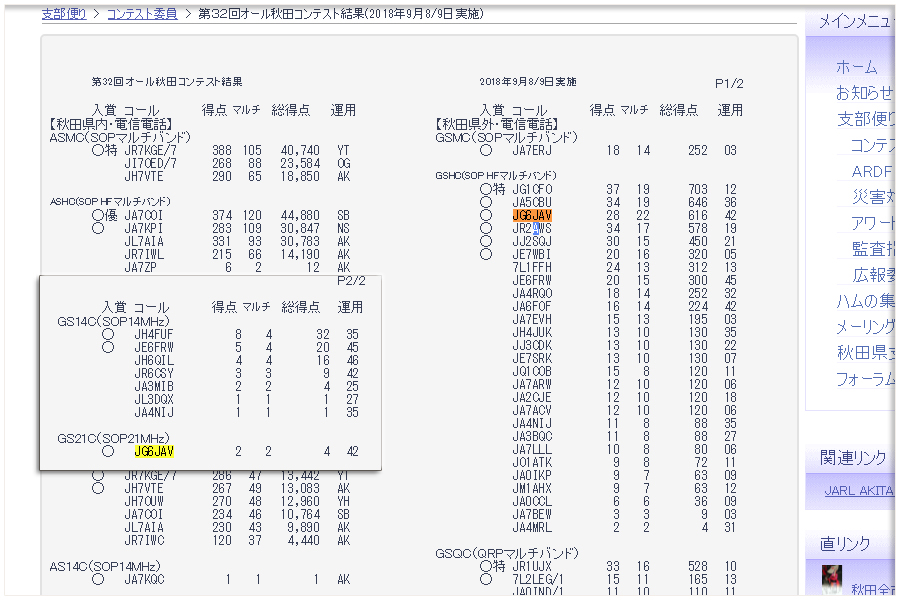This screenshot has height=600, width=900.
Task: Select 支部便り in the main menu sidebar
Action: pyautogui.click(x=865, y=119)
